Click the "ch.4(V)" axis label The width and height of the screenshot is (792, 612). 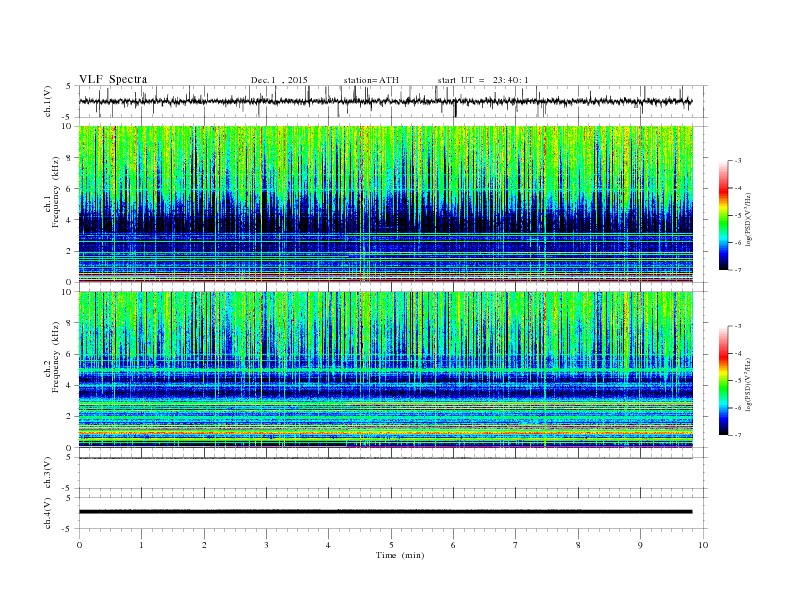point(48,513)
